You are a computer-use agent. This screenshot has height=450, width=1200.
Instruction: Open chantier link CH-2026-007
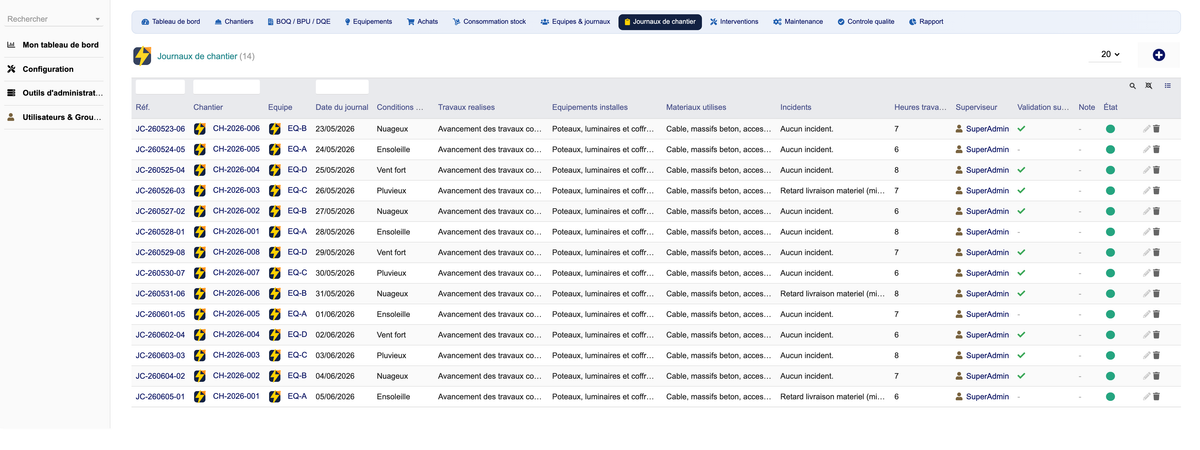point(236,273)
